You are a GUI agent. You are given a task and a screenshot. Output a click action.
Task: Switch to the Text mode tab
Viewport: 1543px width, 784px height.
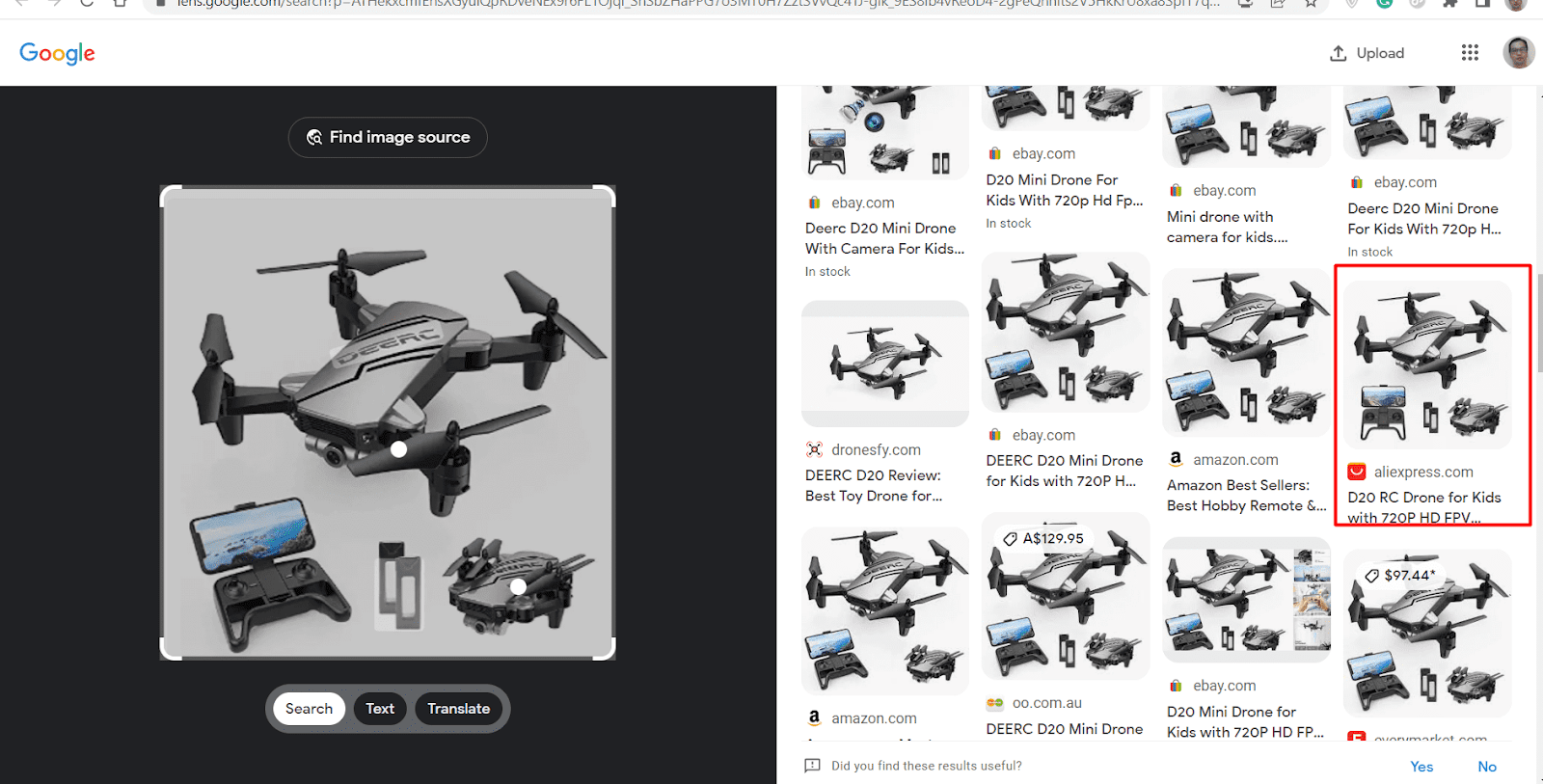(380, 709)
